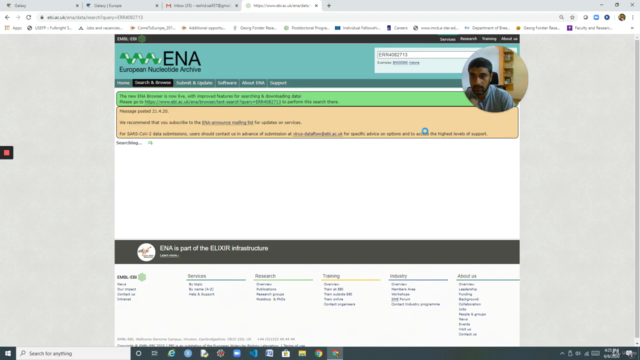Viewport: 640px width, 360px height.
Task: Click the page vertical scrollbar
Action: pos(636,190)
